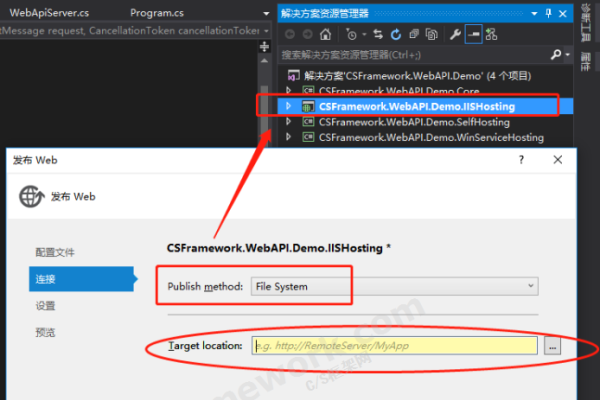The image size is (600, 400).
Task: Open the 设置 (Settings) step
Action: (x=45, y=306)
